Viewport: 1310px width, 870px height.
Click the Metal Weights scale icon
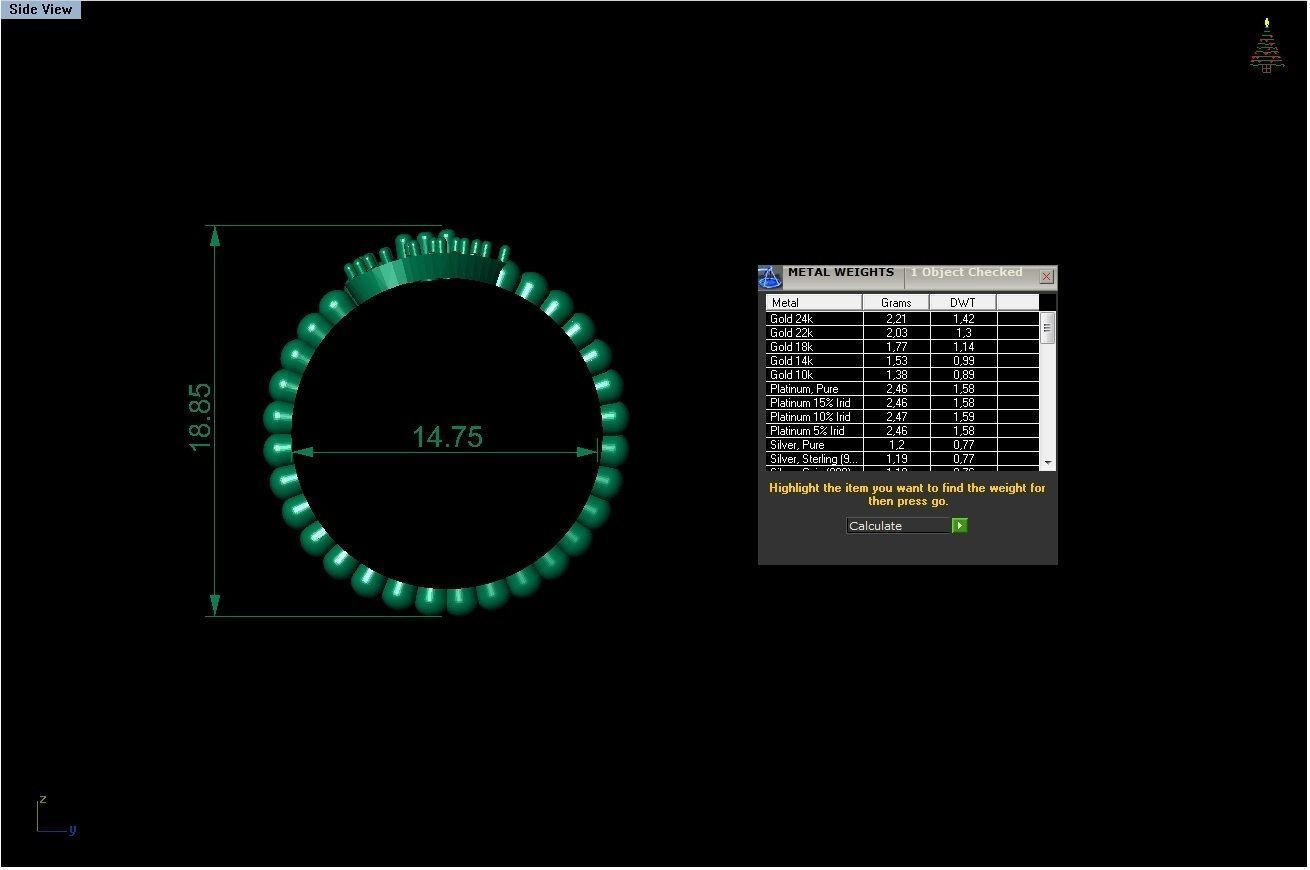(769, 277)
